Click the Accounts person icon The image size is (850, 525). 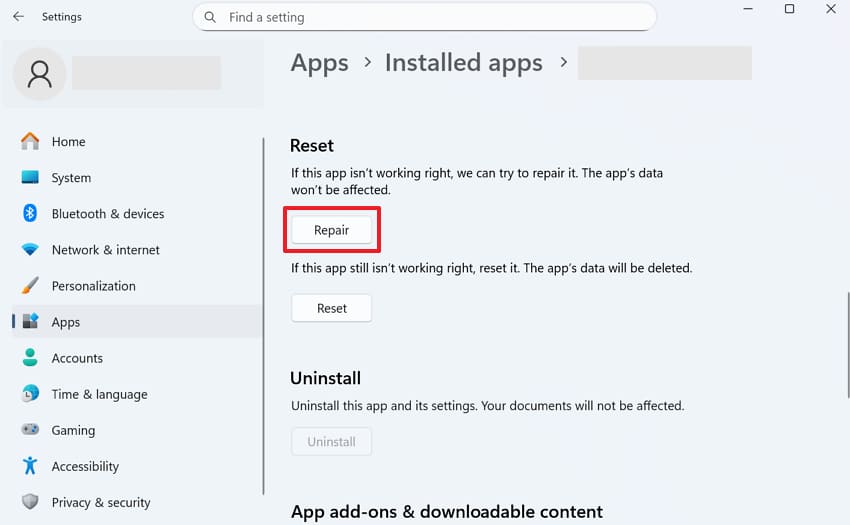point(30,357)
